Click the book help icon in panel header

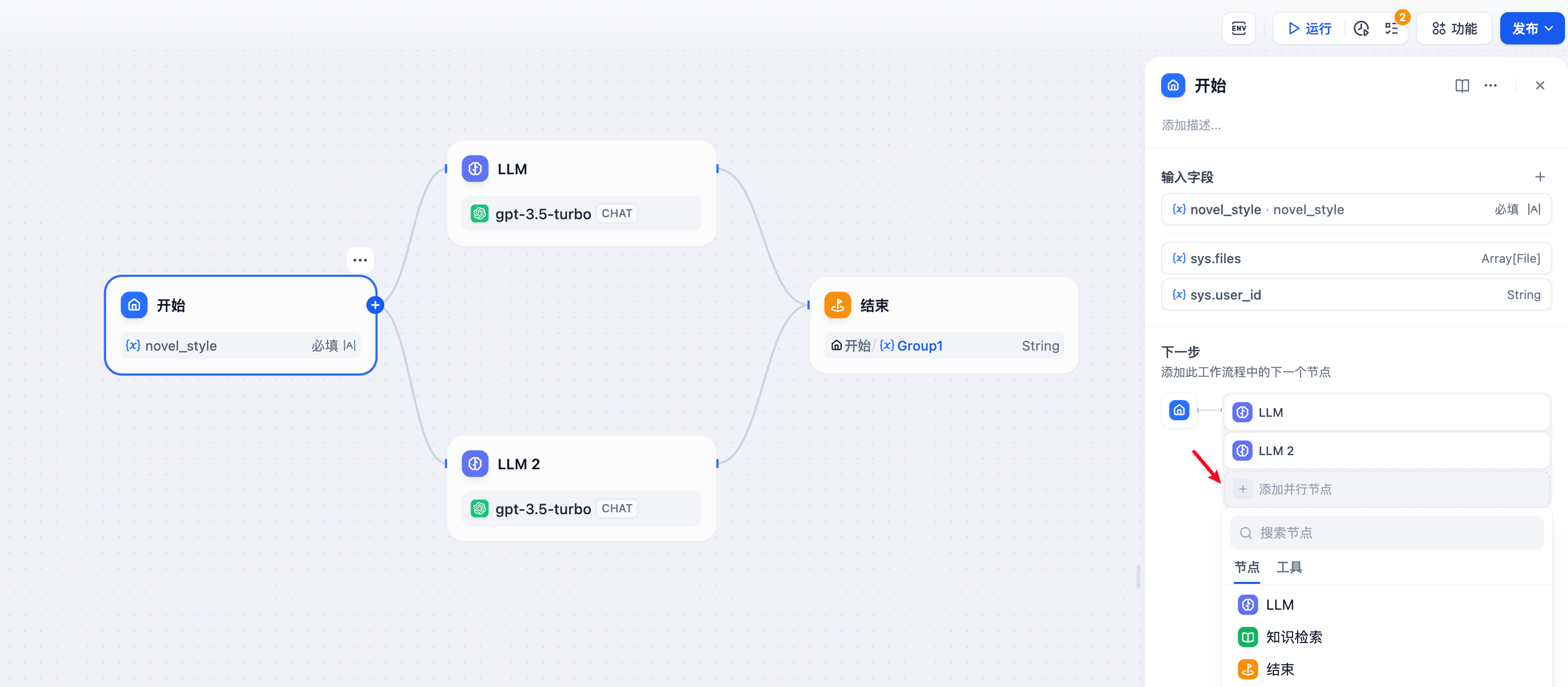click(x=1461, y=86)
